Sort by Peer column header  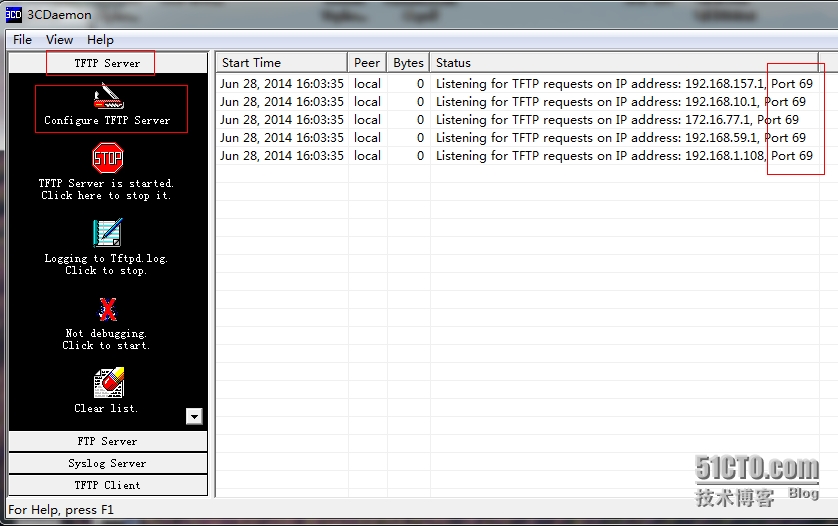click(367, 63)
